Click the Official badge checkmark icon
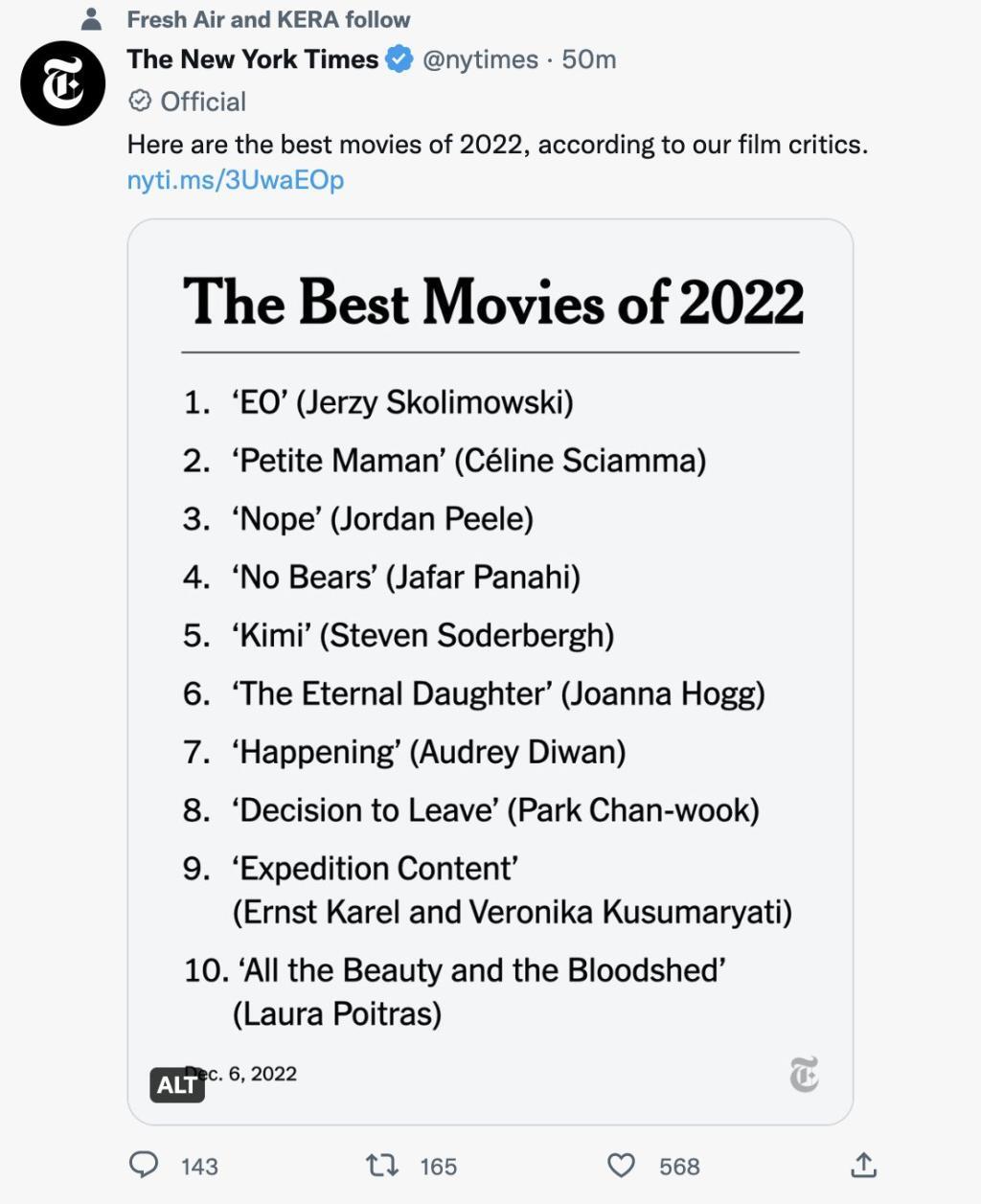This screenshot has height=1204, width=981. point(140,101)
